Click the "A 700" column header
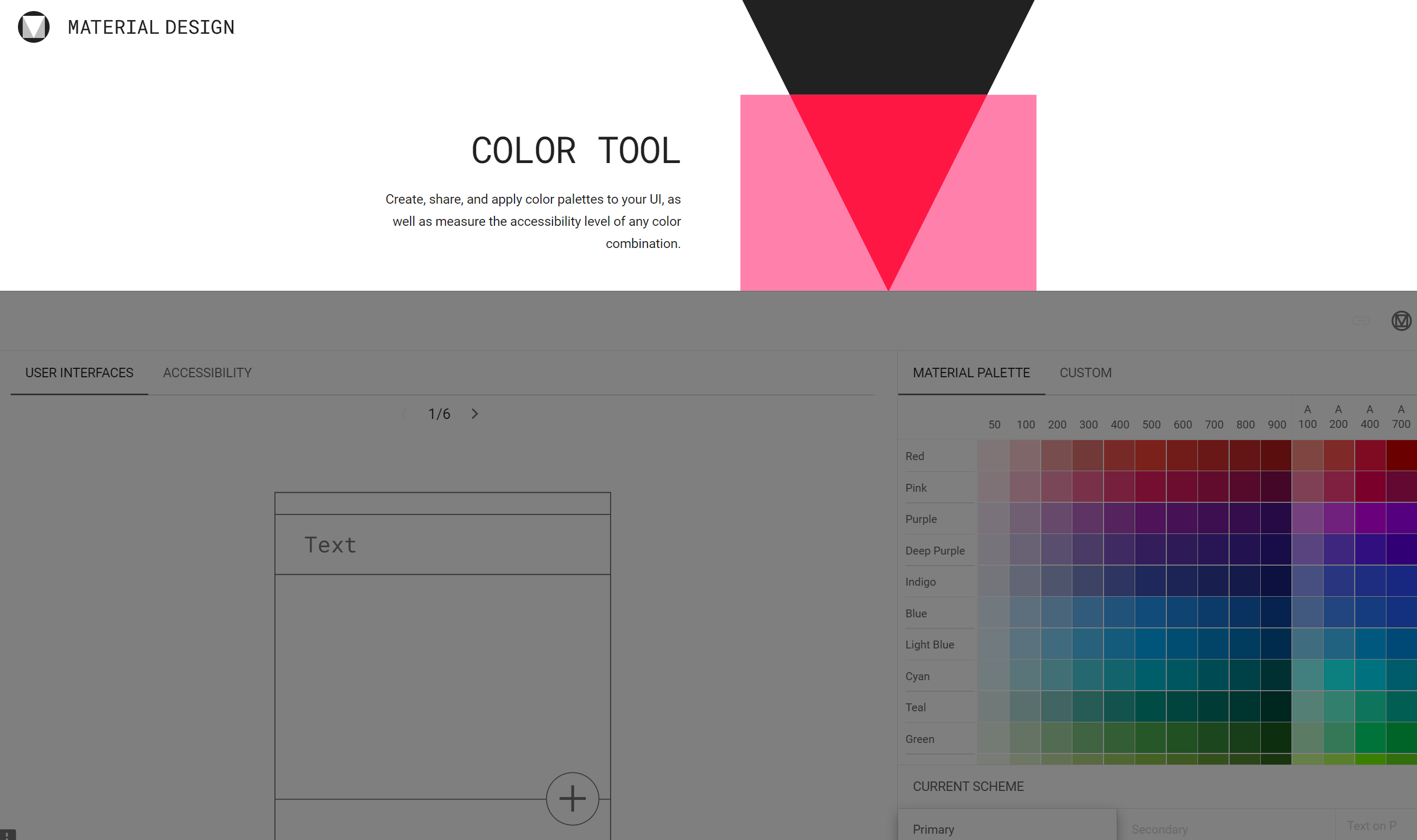The image size is (1417, 840). (x=1401, y=417)
